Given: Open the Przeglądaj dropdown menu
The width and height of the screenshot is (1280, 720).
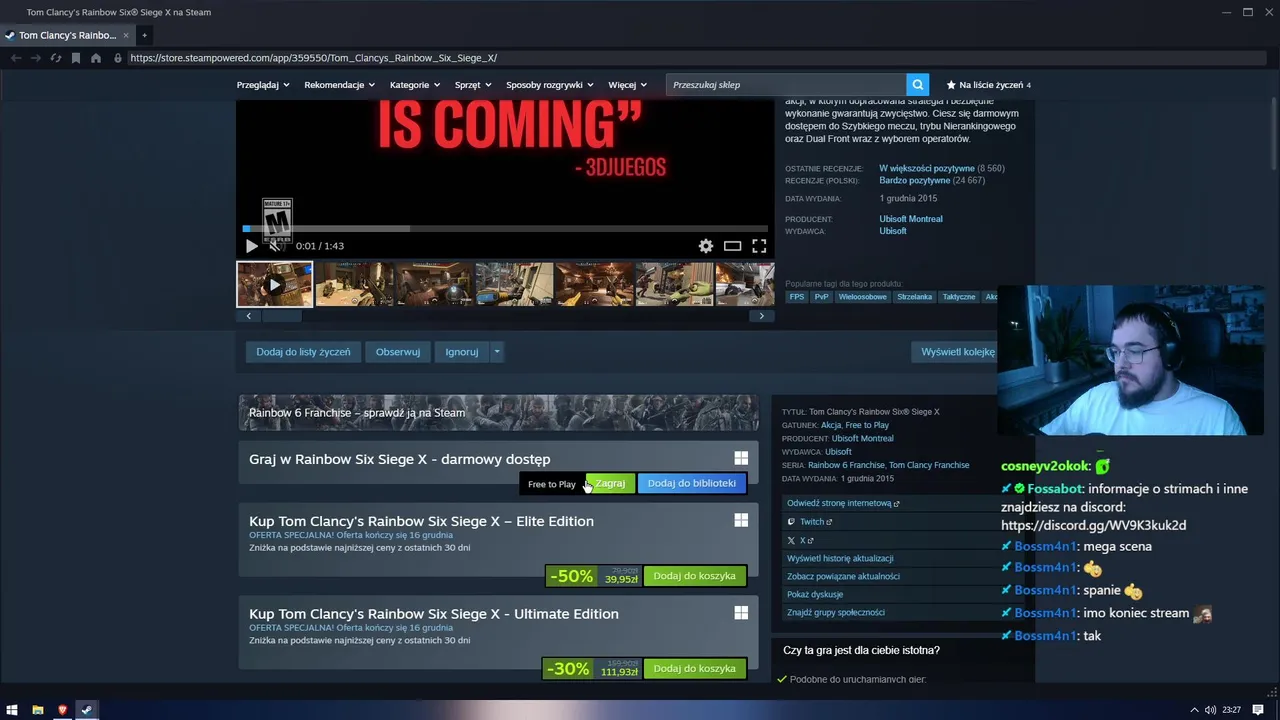Looking at the screenshot, I should coord(263,85).
